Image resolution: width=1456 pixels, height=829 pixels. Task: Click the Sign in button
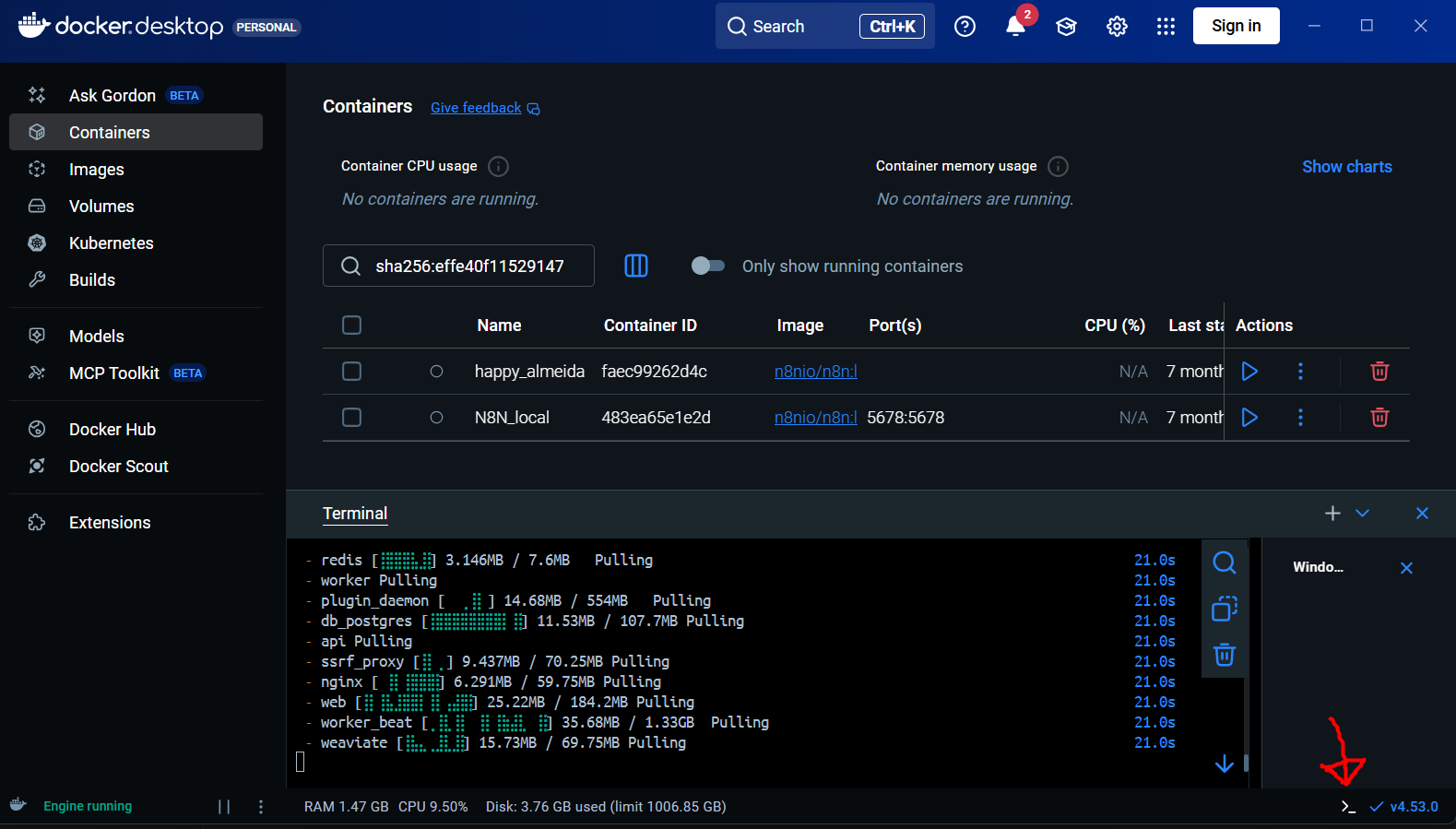(1236, 26)
